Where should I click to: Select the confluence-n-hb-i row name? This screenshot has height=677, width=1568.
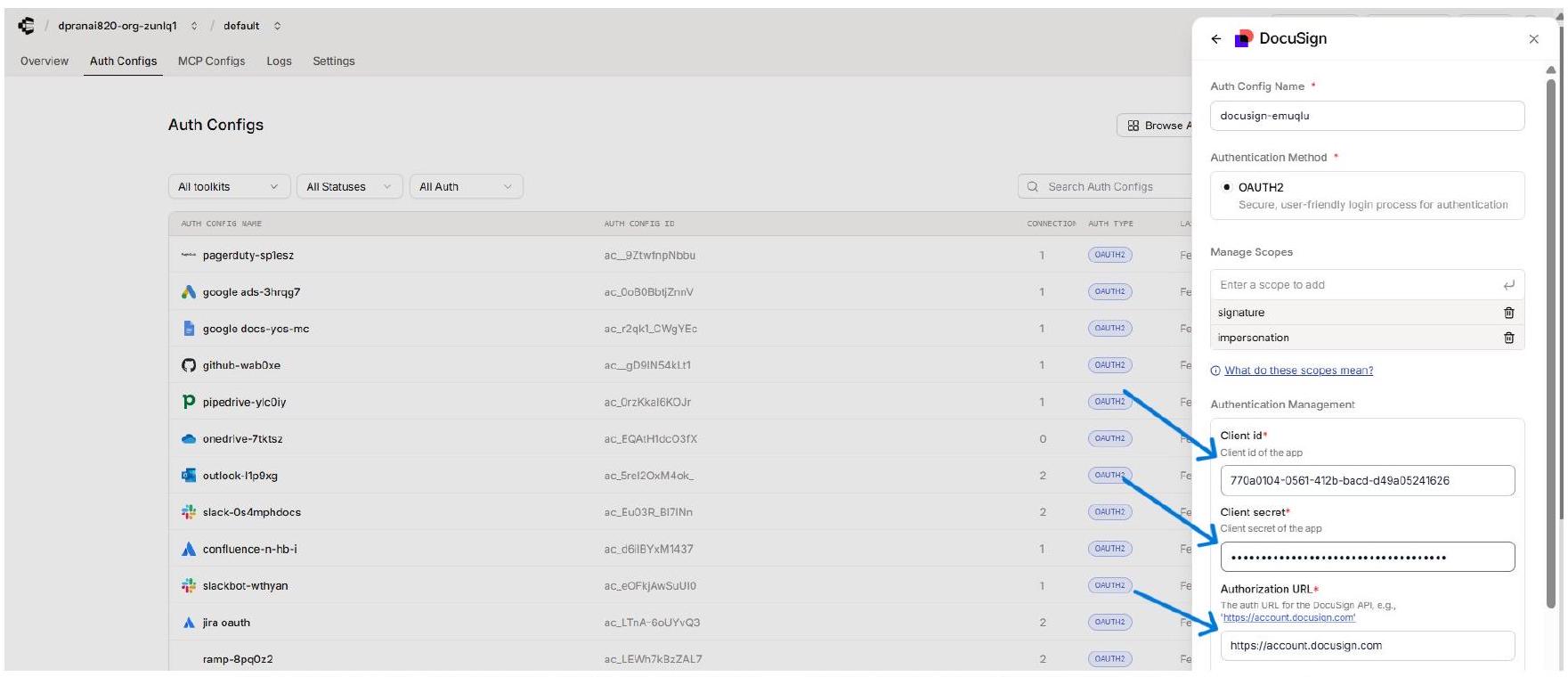click(249, 549)
